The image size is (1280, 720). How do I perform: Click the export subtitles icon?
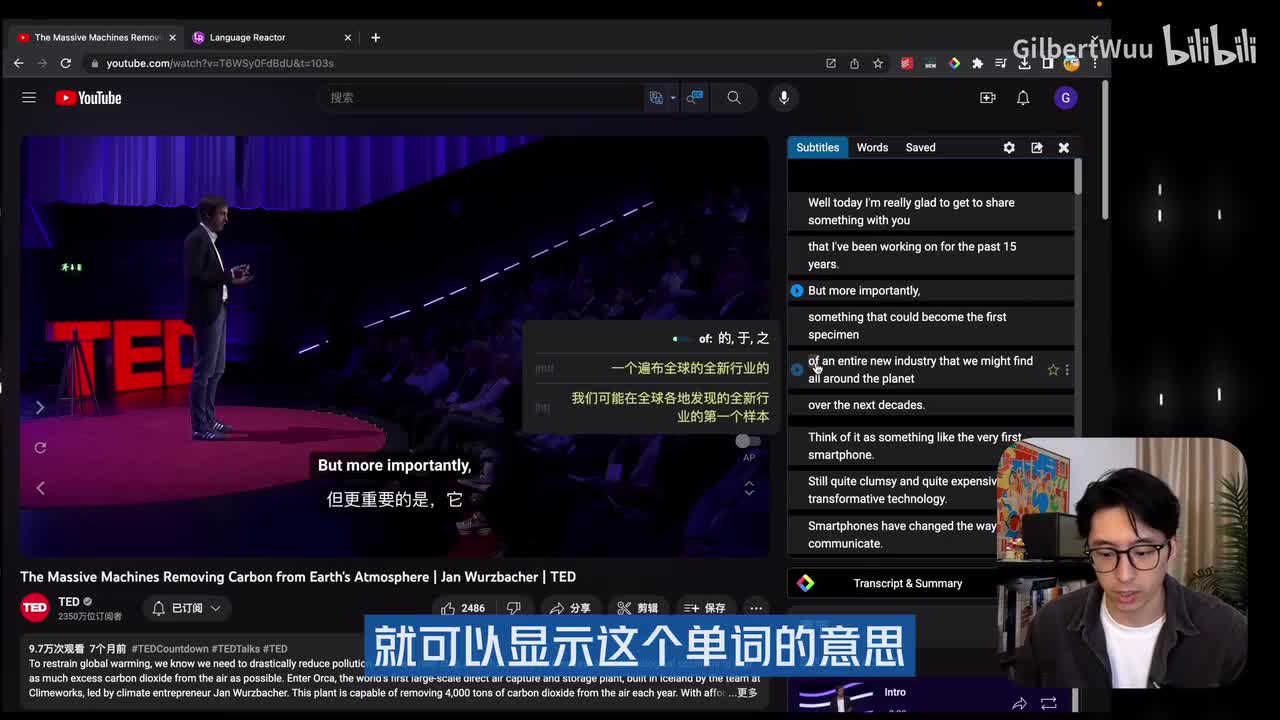(x=1037, y=147)
